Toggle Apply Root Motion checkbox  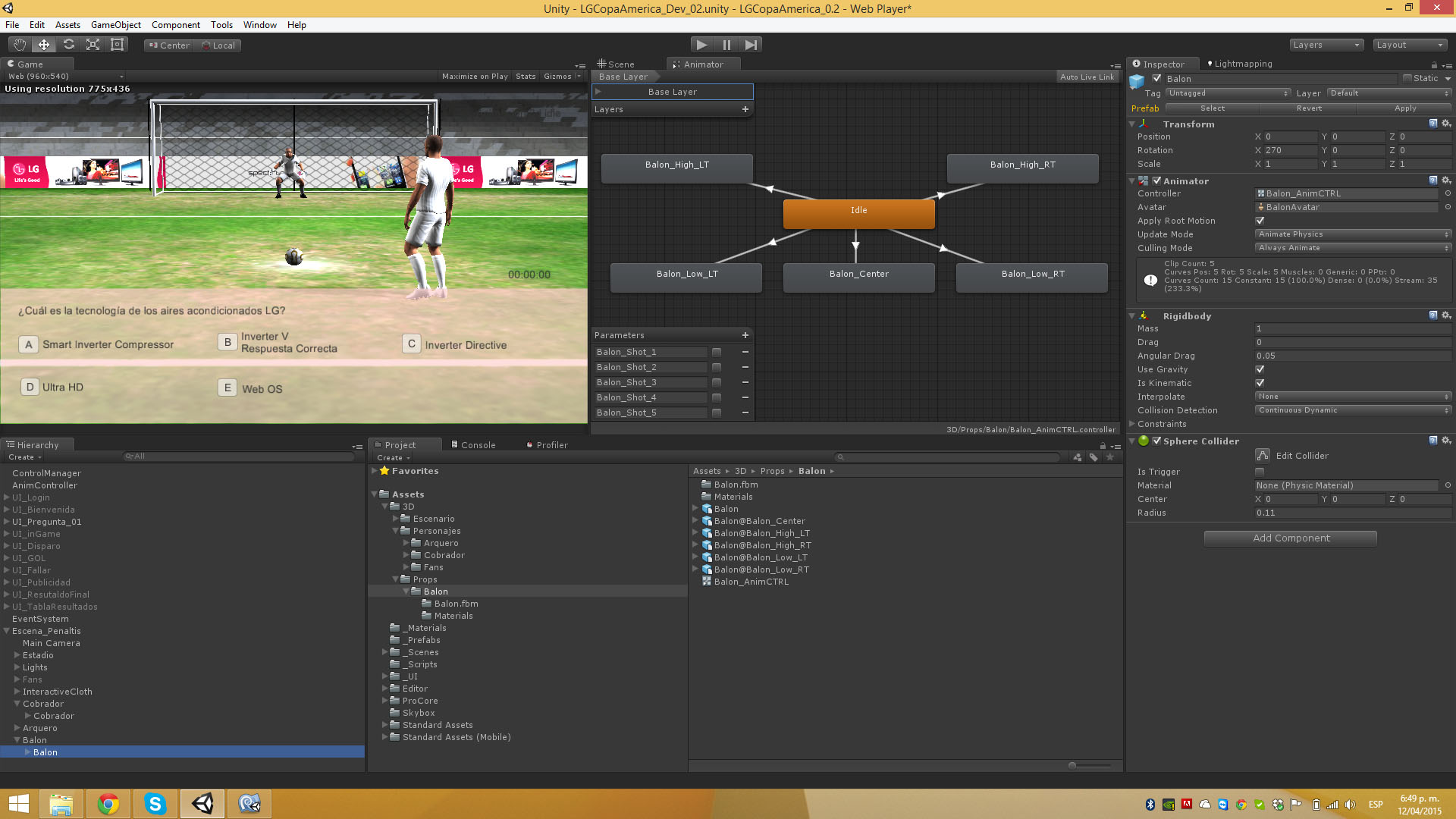(x=1260, y=221)
